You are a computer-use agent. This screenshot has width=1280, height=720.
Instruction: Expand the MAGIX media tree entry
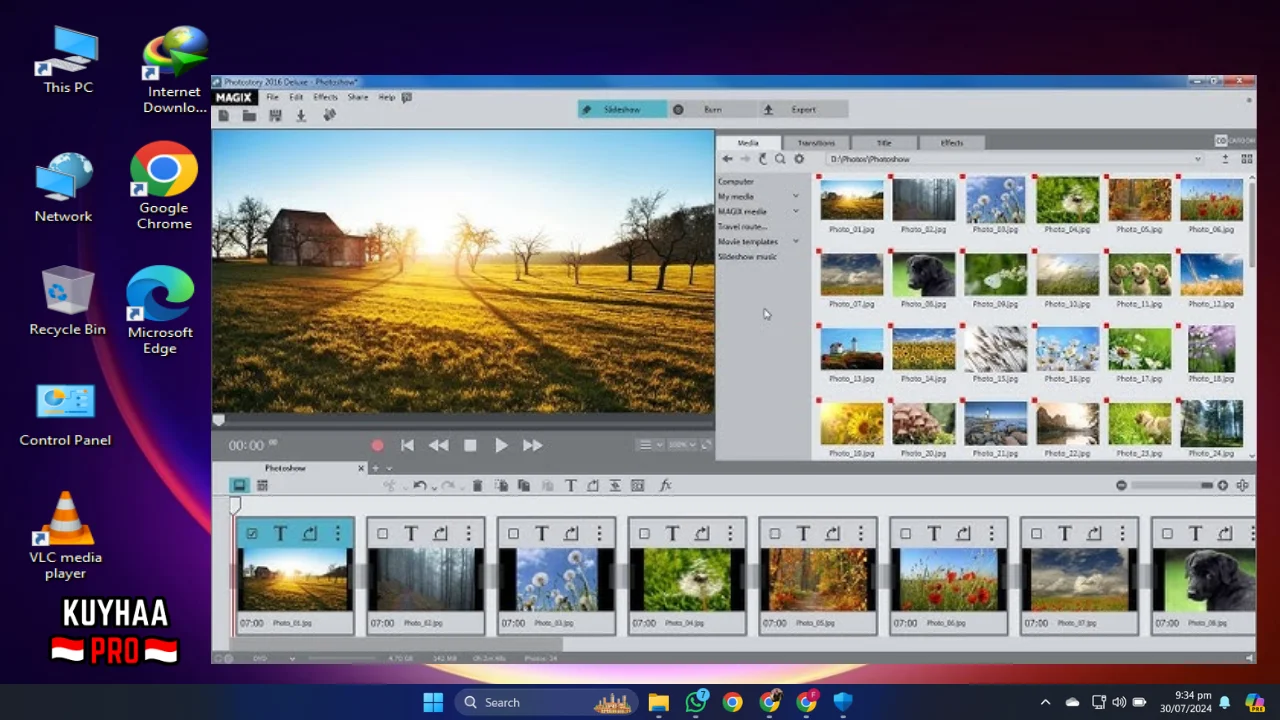(x=796, y=211)
